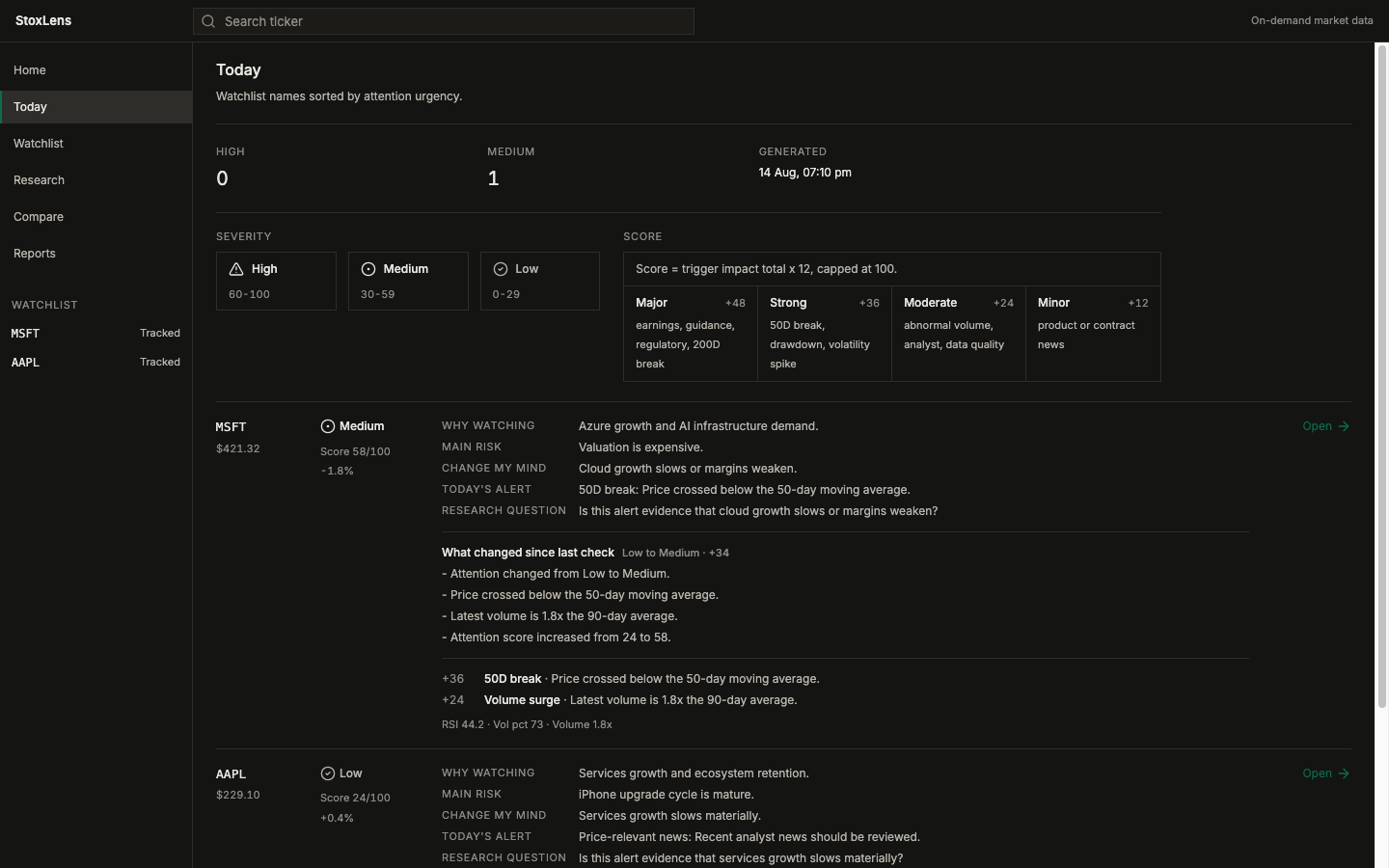Image resolution: width=1389 pixels, height=868 pixels.
Task: Click 'Valuation is expensive.' risk text
Action: coord(640,448)
